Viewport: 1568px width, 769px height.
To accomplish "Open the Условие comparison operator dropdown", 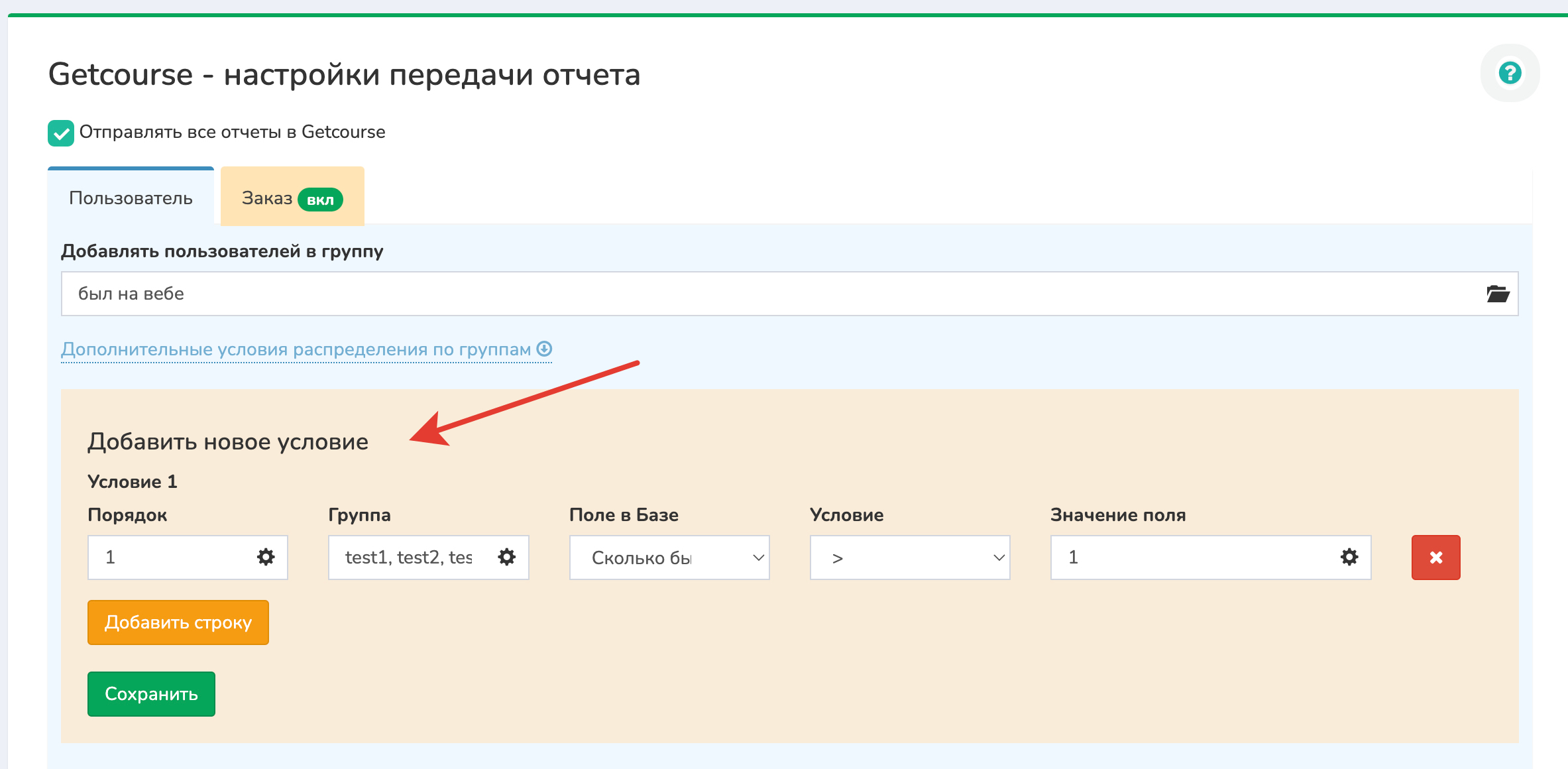I will pyautogui.click(x=909, y=558).
